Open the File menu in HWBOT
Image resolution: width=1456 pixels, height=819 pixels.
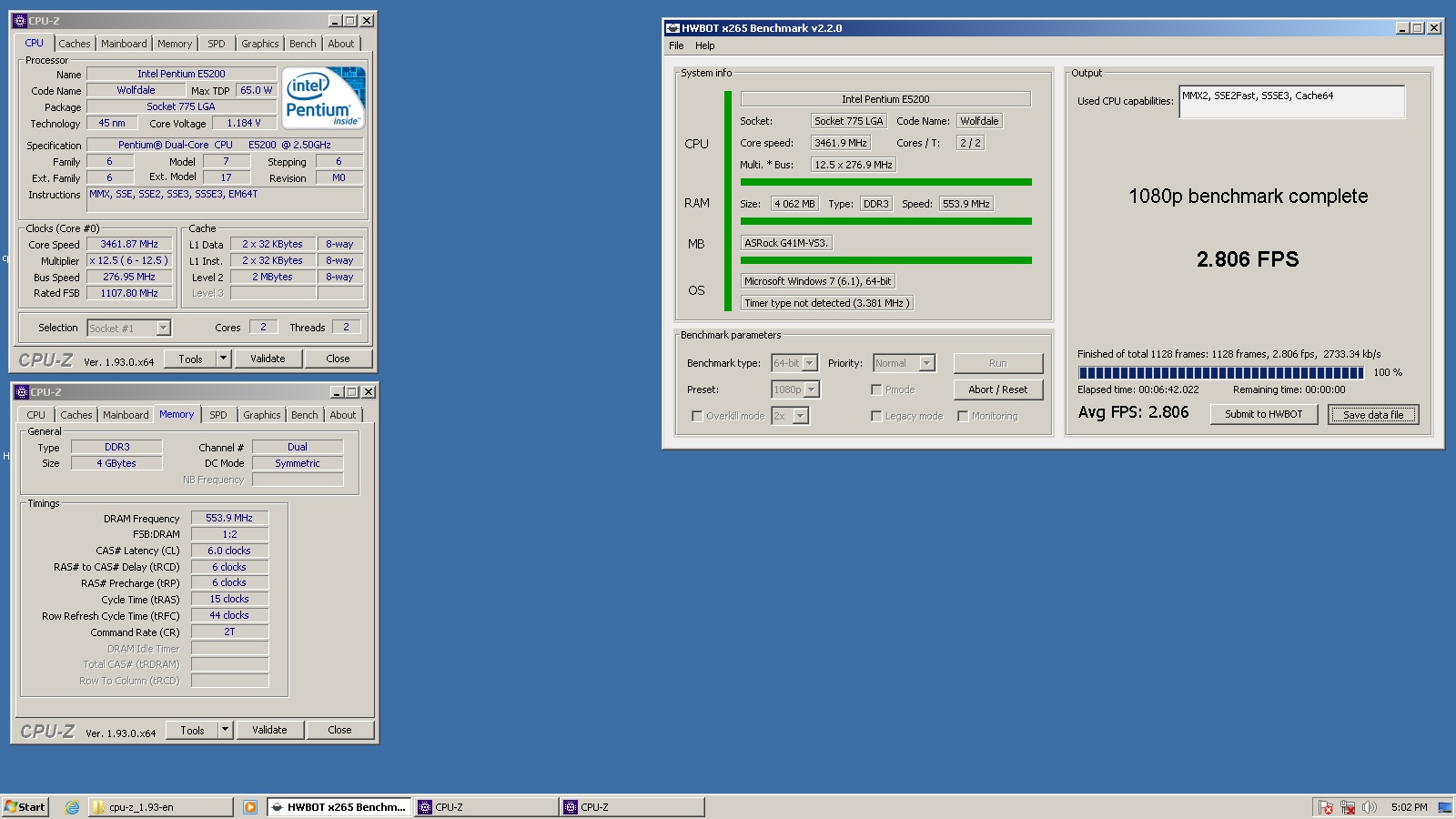pyautogui.click(x=676, y=45)
